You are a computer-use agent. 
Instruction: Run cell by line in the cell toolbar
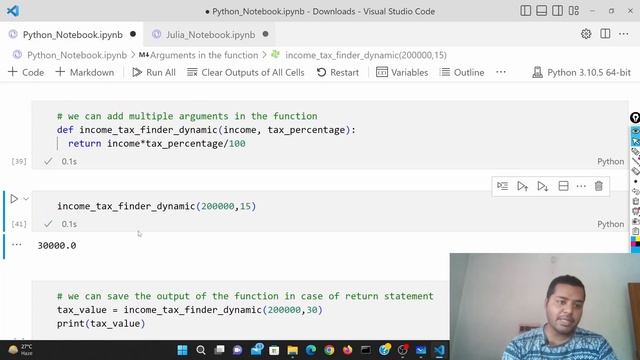pyautogui.click(x=502, y=186)
